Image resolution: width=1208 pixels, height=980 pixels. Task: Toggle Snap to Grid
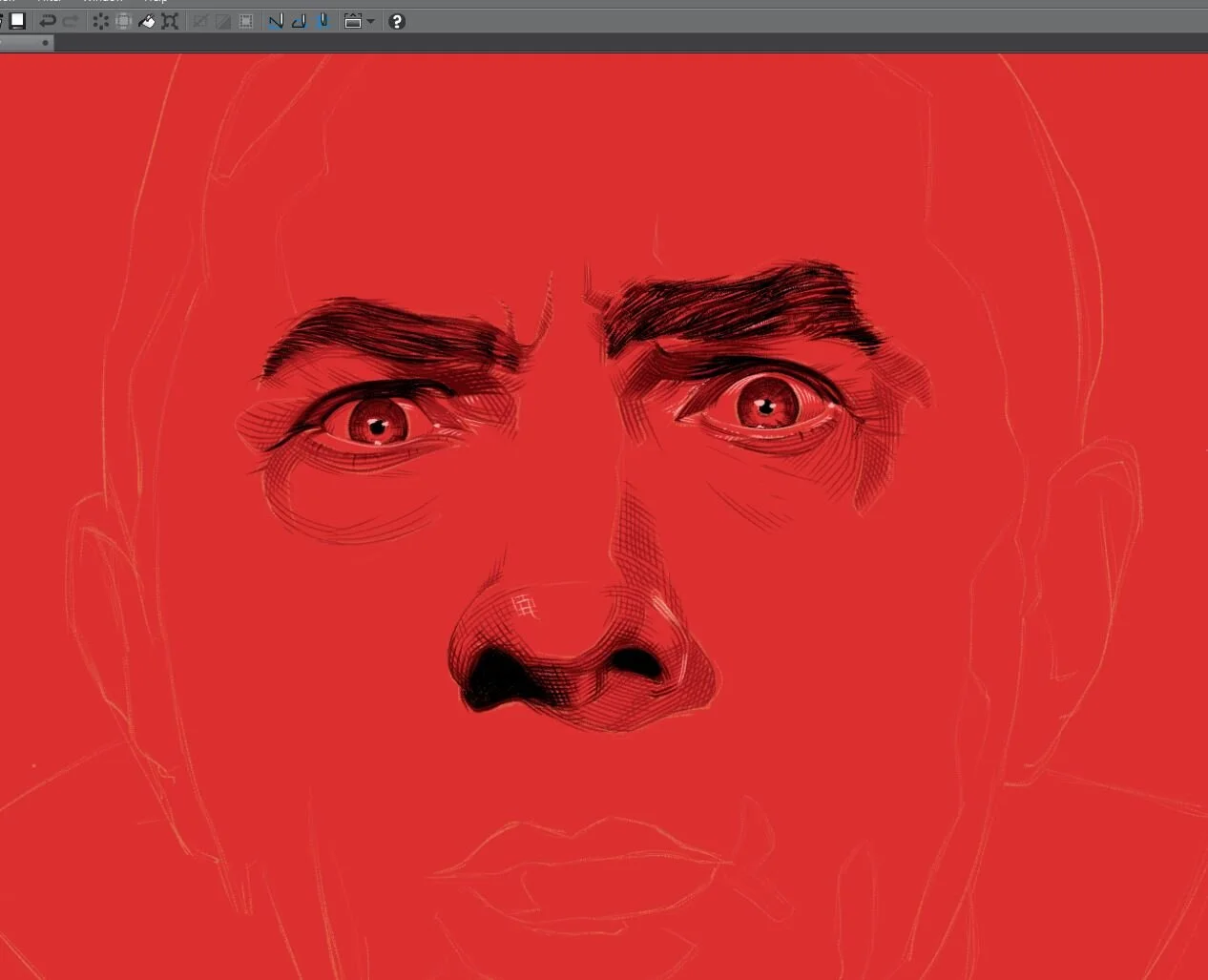click(323, 21)
